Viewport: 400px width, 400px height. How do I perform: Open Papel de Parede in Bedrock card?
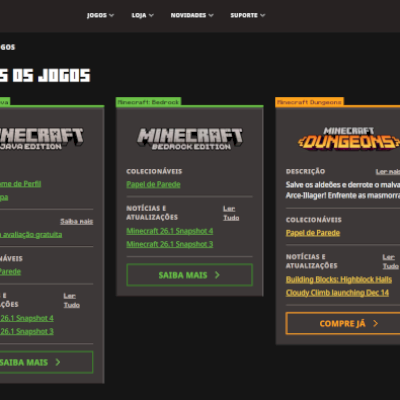pyautogui.click(x=153, y=184)
